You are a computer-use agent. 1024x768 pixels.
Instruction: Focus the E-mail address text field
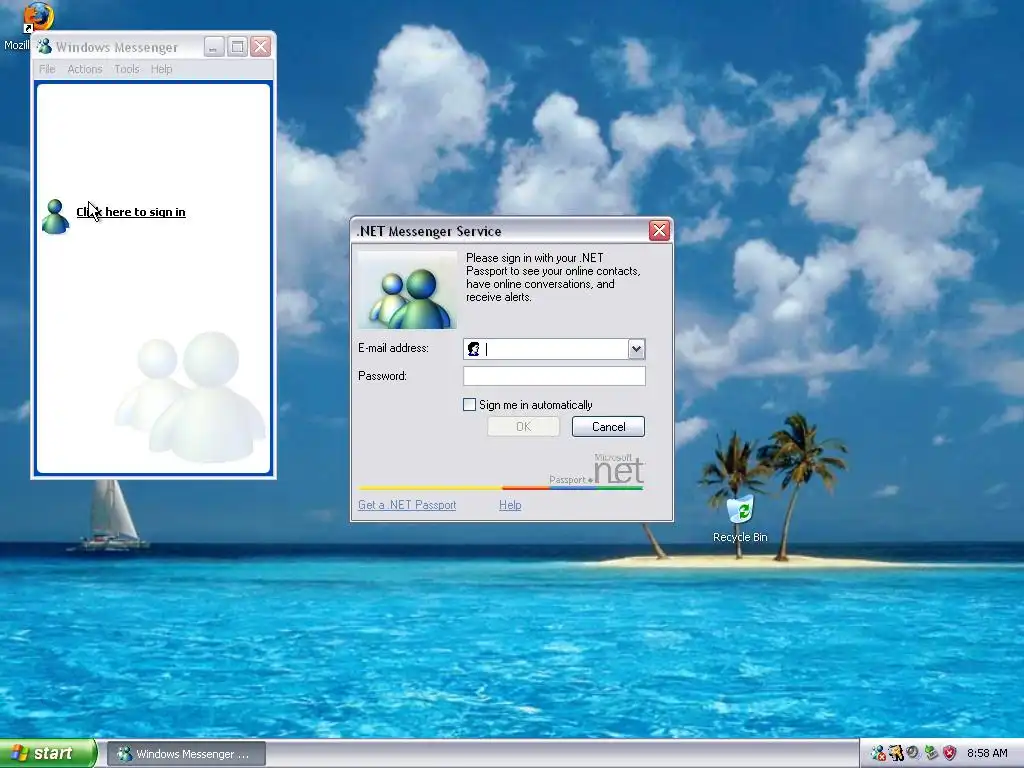tap(554, 349)
